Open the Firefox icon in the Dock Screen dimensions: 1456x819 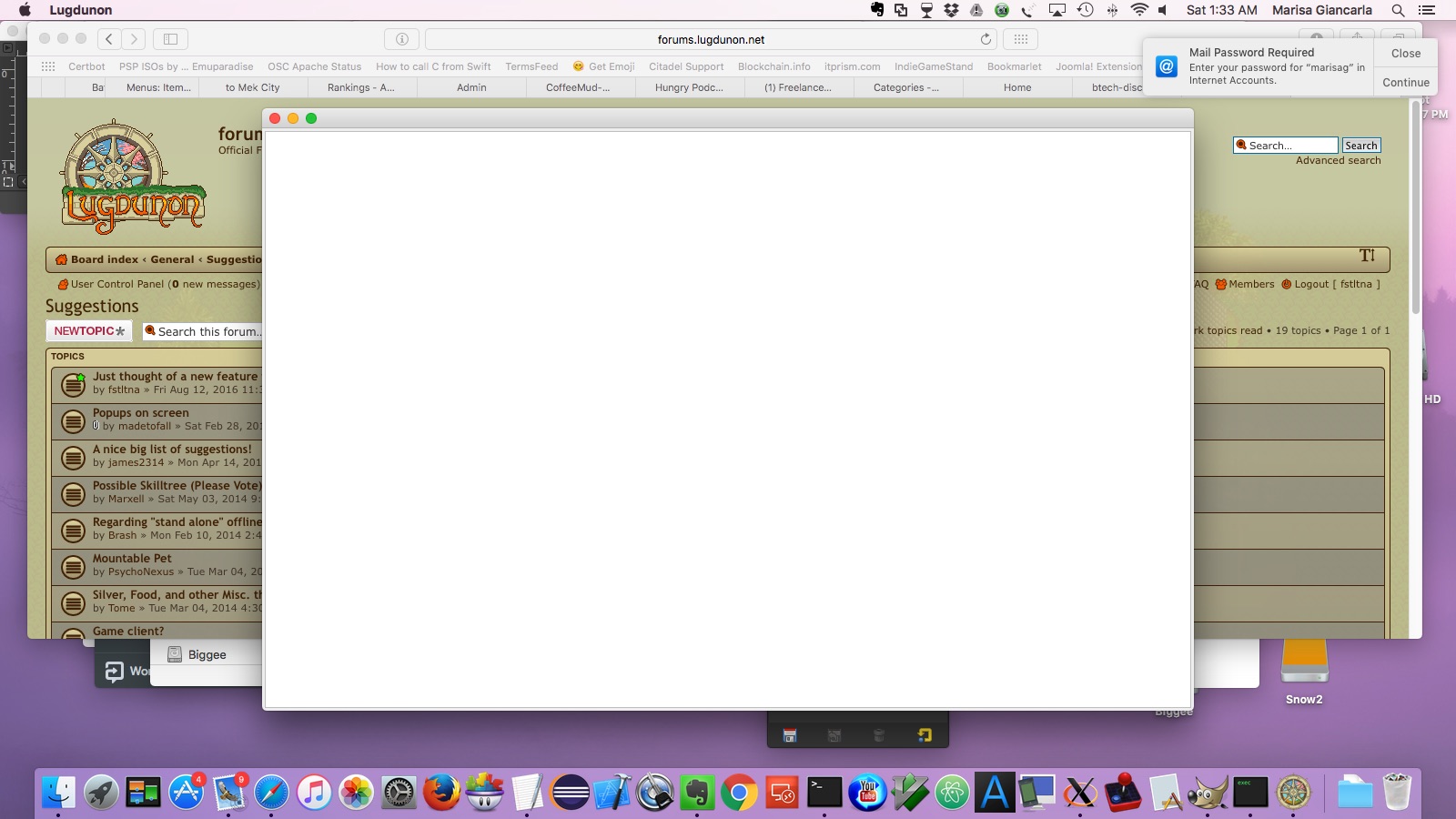point(442,793)
